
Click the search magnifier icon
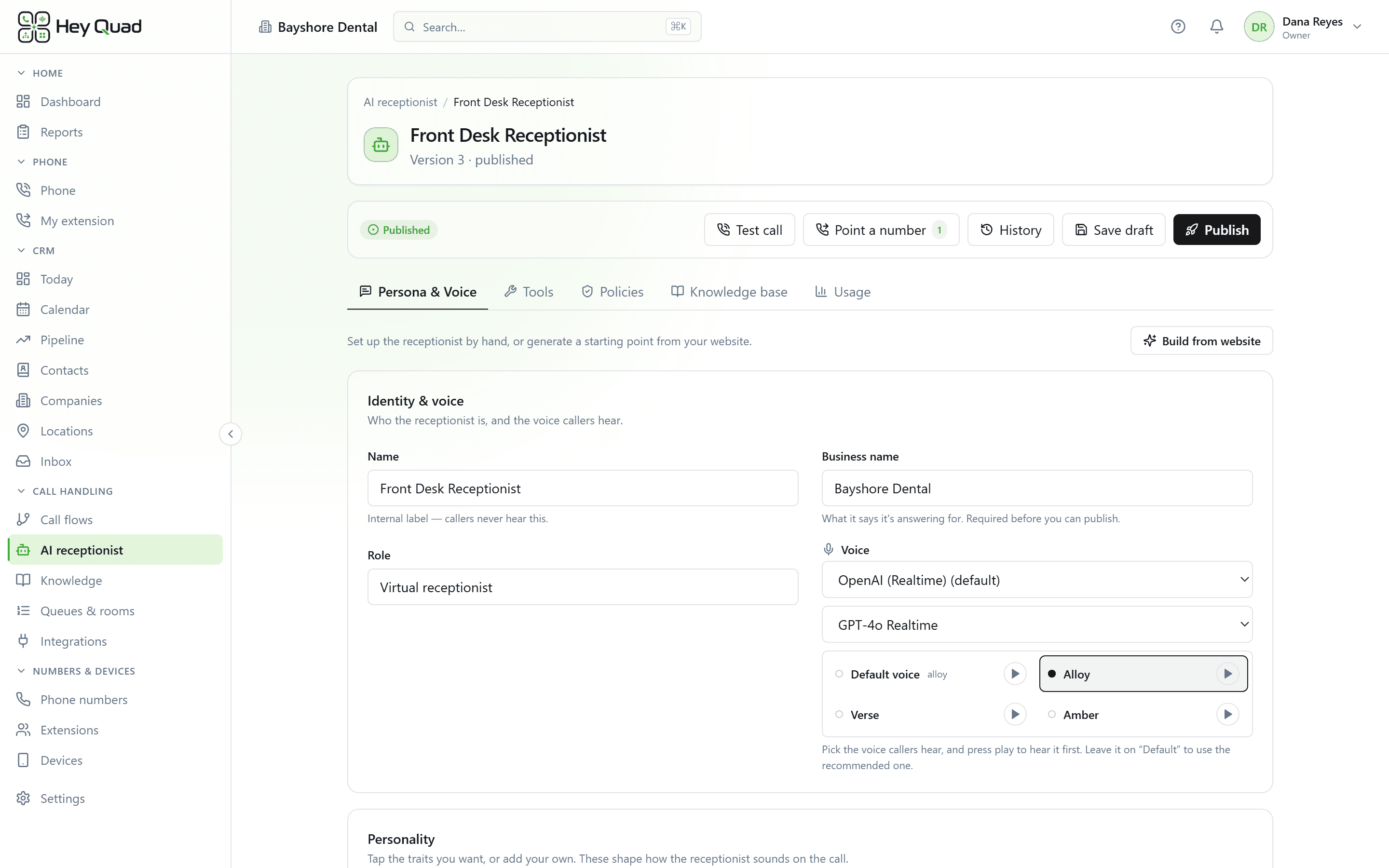[409, 27]
